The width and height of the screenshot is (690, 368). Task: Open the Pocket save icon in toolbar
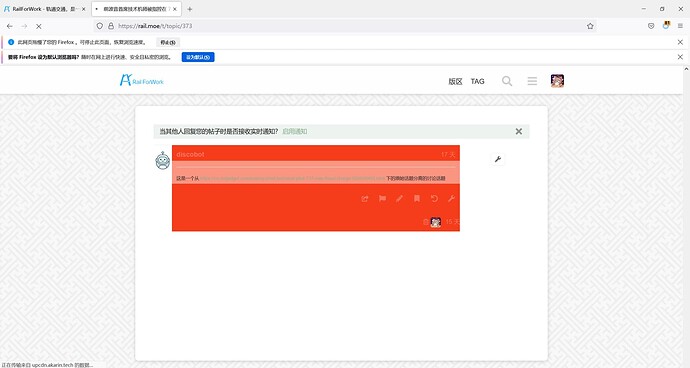pos(651,26)
